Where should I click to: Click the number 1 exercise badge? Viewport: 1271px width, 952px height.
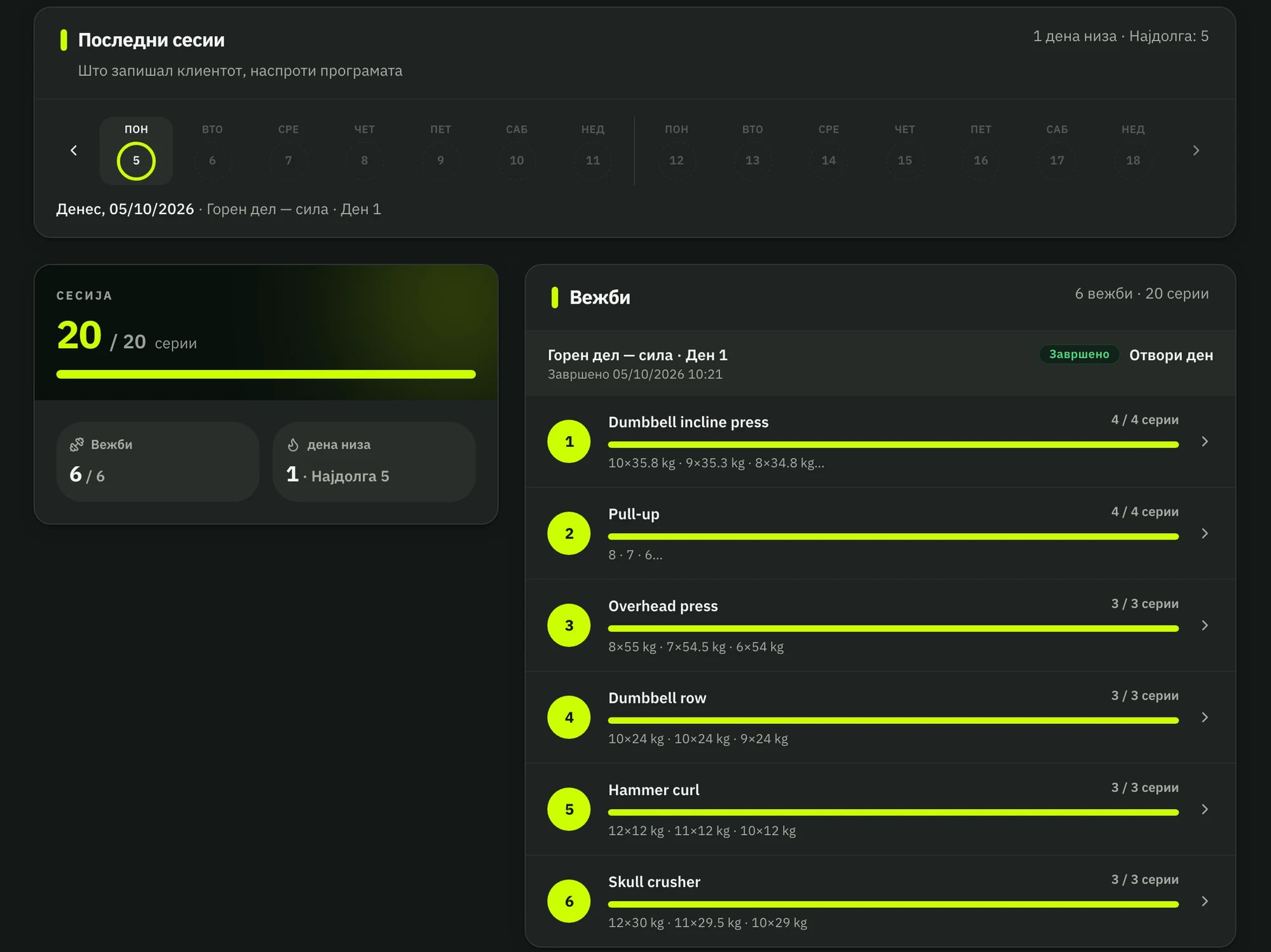click(x=569, y=441)
